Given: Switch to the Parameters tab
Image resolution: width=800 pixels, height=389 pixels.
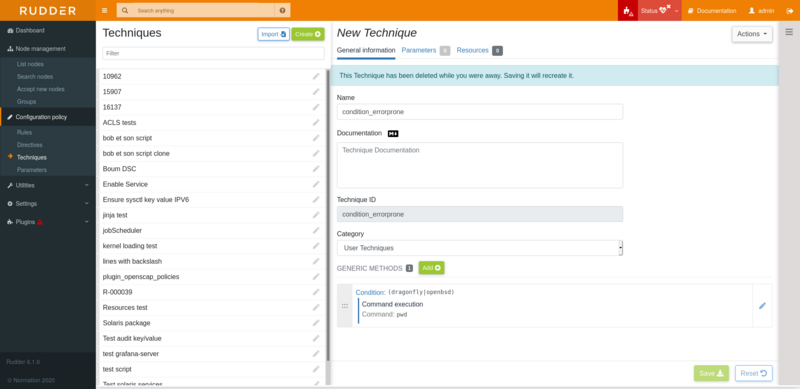Looking at the screenshot, I should (x=426, y=51).
